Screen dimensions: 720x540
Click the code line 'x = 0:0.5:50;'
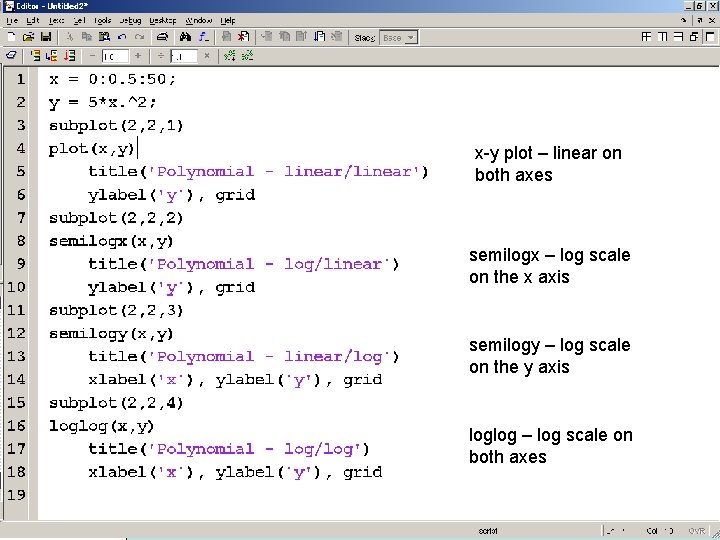point(112,79)
